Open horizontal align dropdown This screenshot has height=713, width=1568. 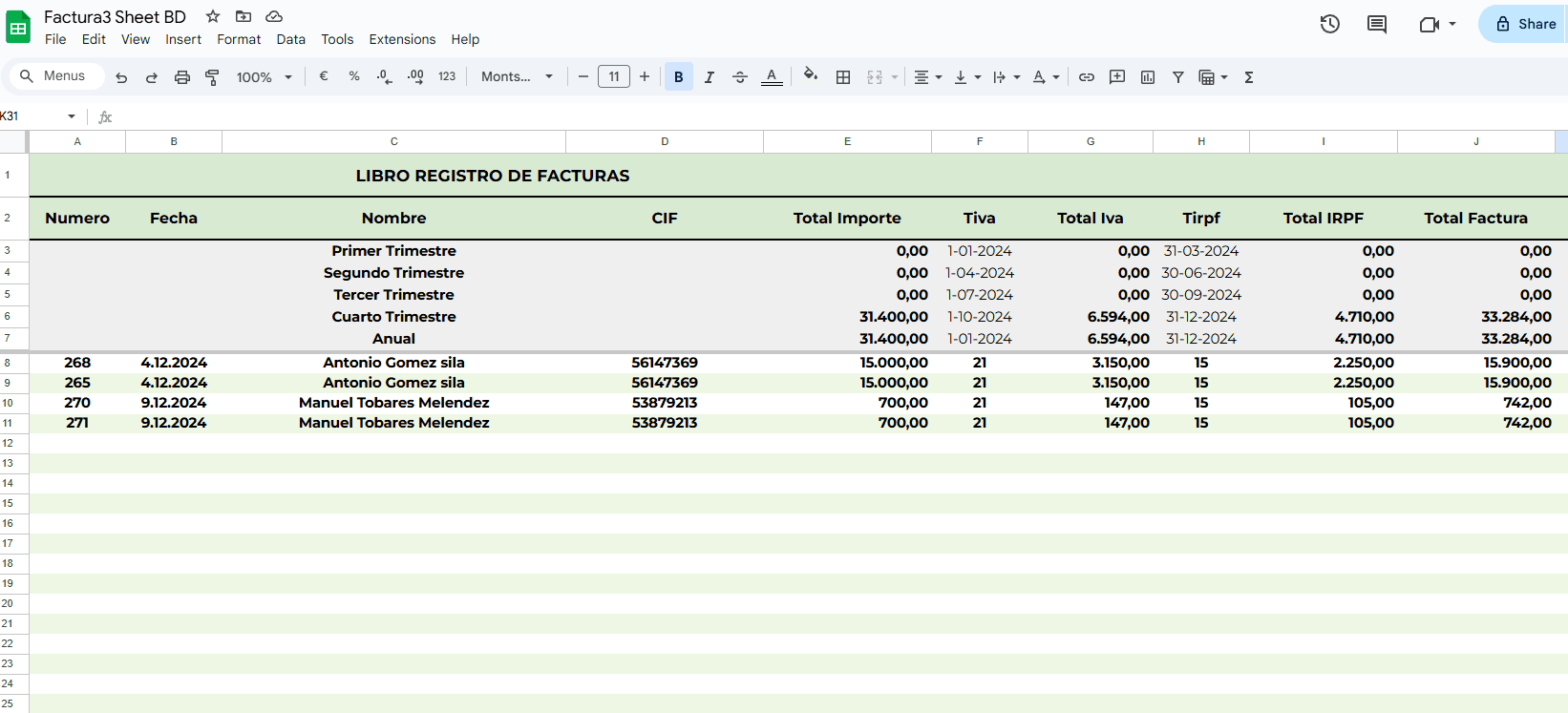[928, 77]
